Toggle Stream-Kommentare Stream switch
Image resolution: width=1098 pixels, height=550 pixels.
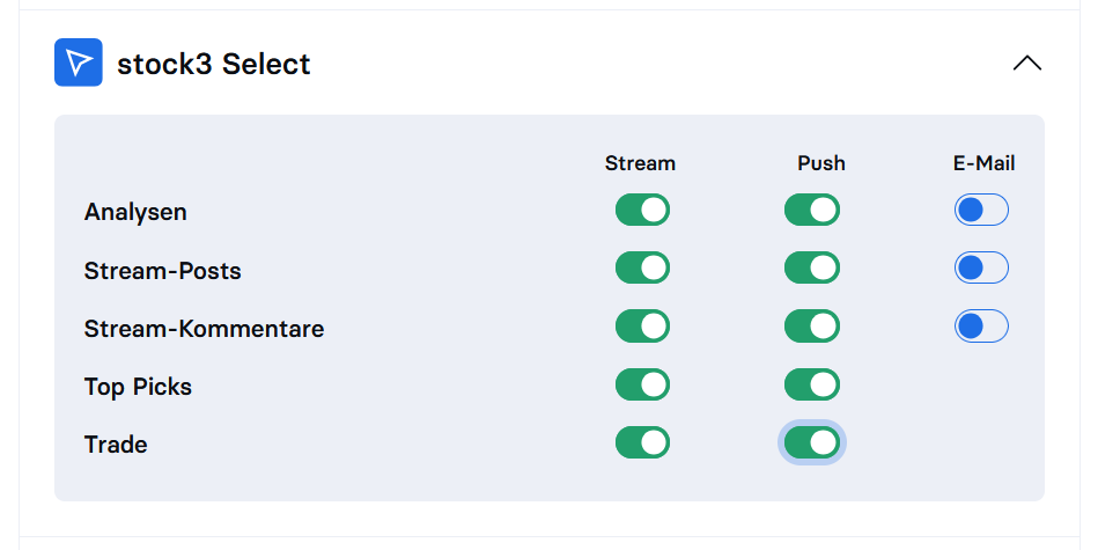(x=642, y=326)
